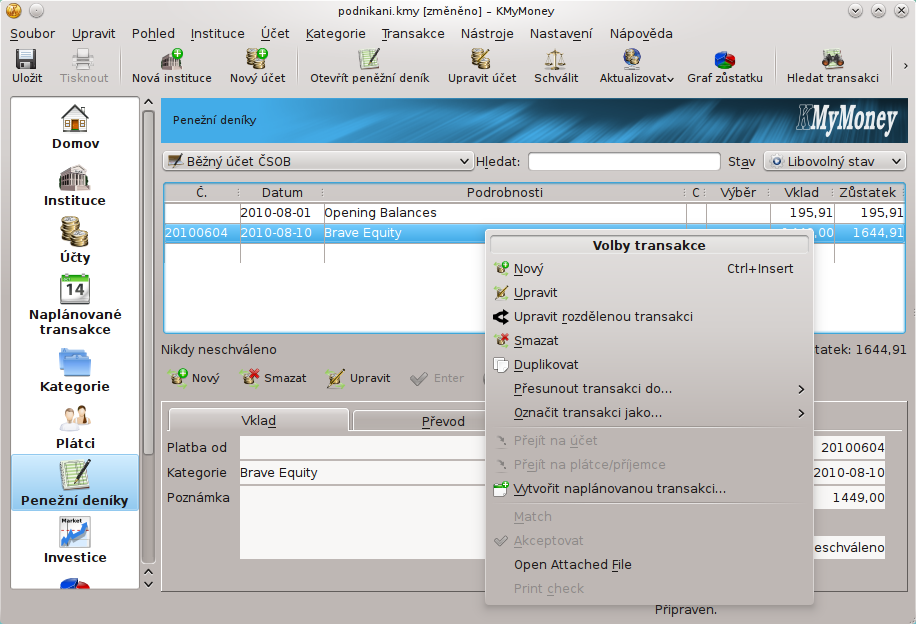The height and width of the screenshot is (624, 916).
Task: Select Peněžní deníky in sidebar
Action: tap(75, 483)
